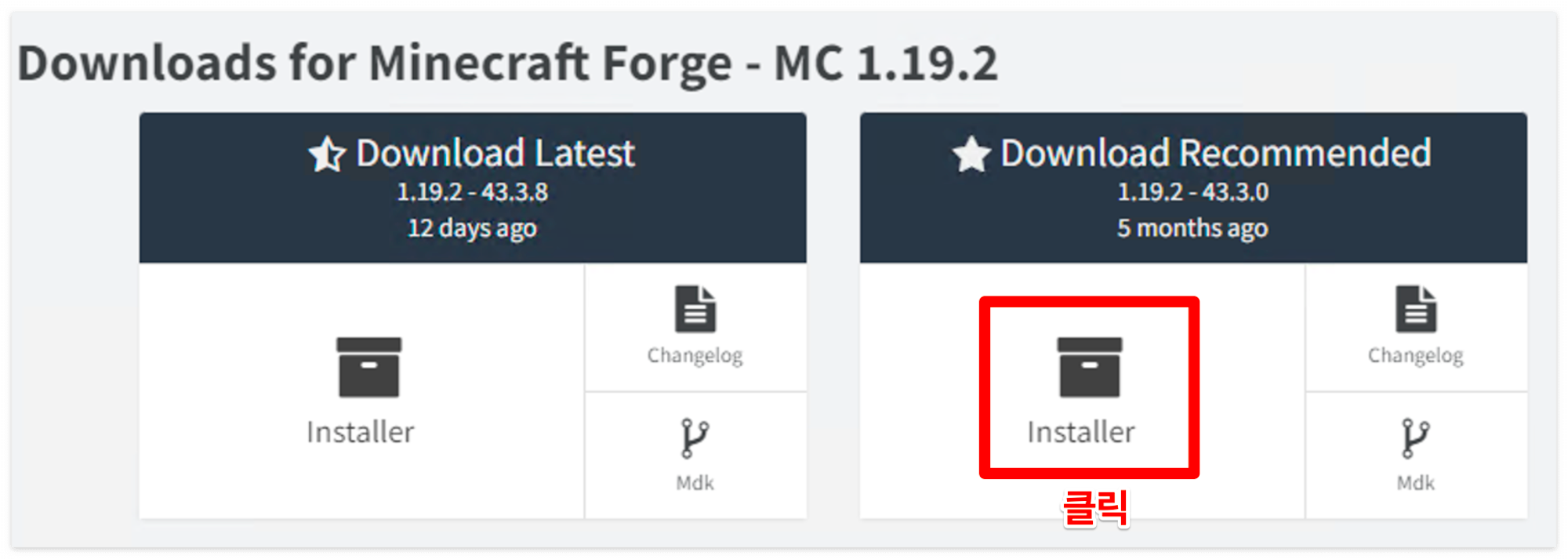
Task: Open the Mdk label in the Download Latest panel
Action: (x=695, y=483)
